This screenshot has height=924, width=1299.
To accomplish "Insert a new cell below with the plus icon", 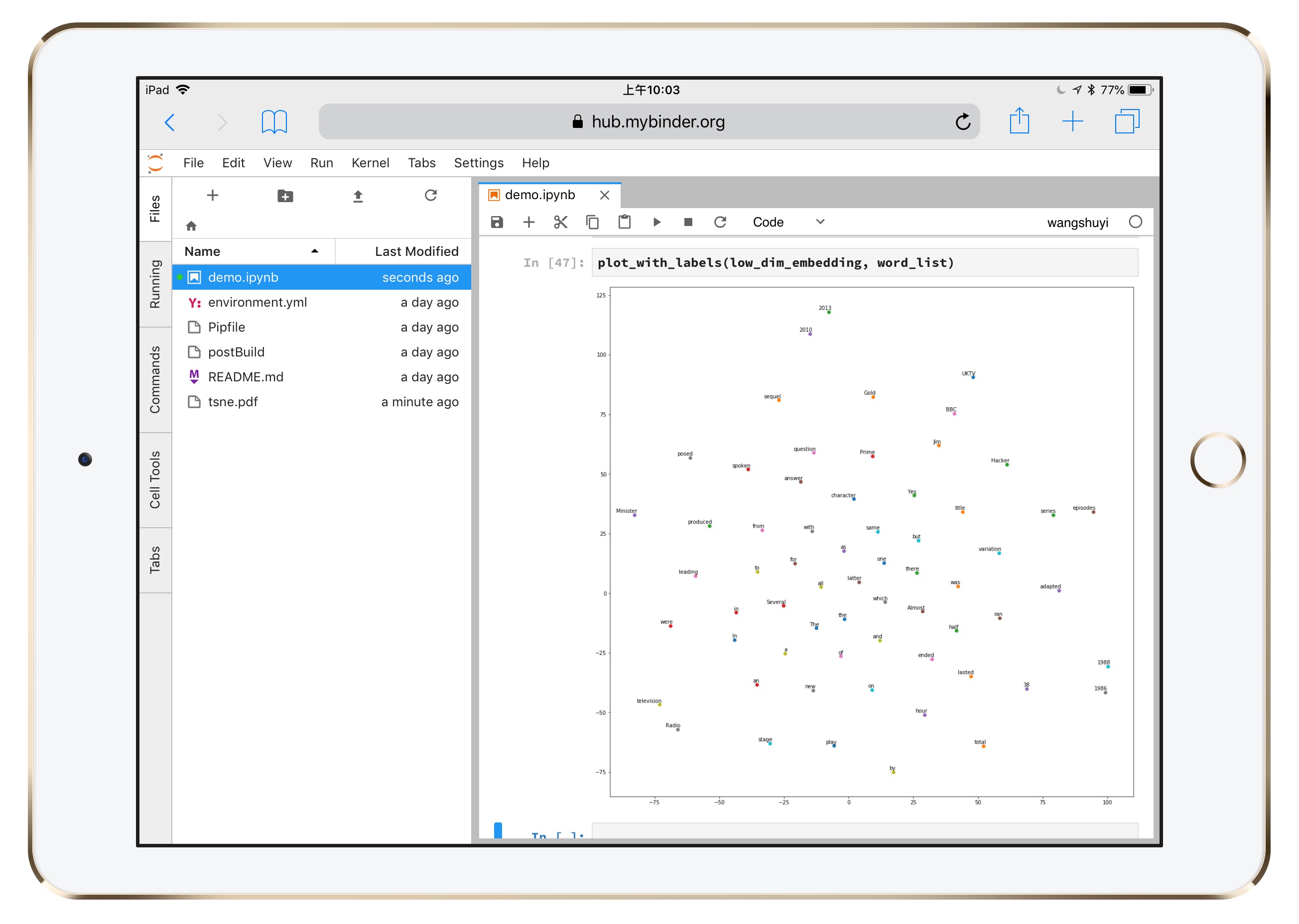I will (528, 222).
